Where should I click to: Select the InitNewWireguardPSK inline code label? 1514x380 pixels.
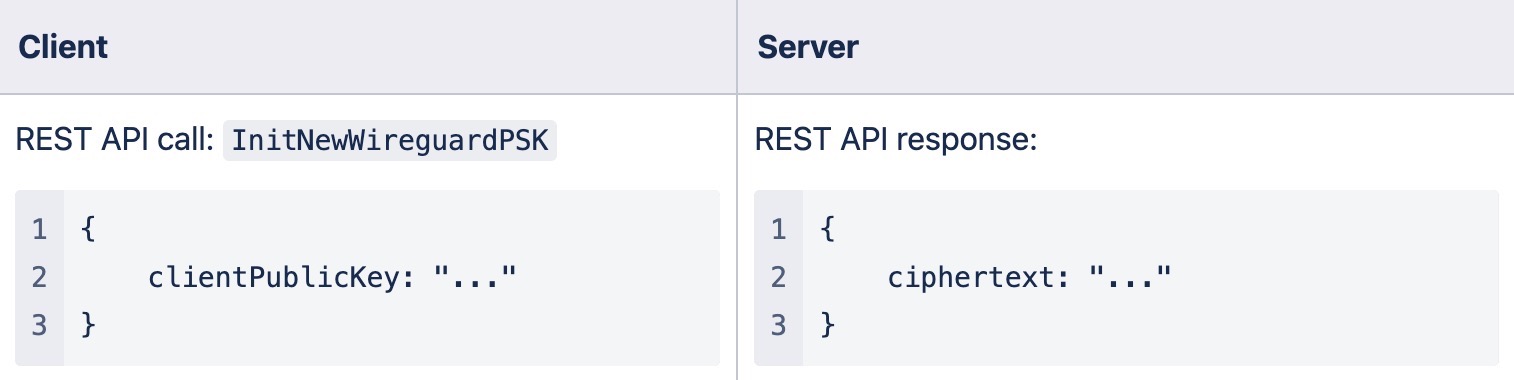click(390, 141)
